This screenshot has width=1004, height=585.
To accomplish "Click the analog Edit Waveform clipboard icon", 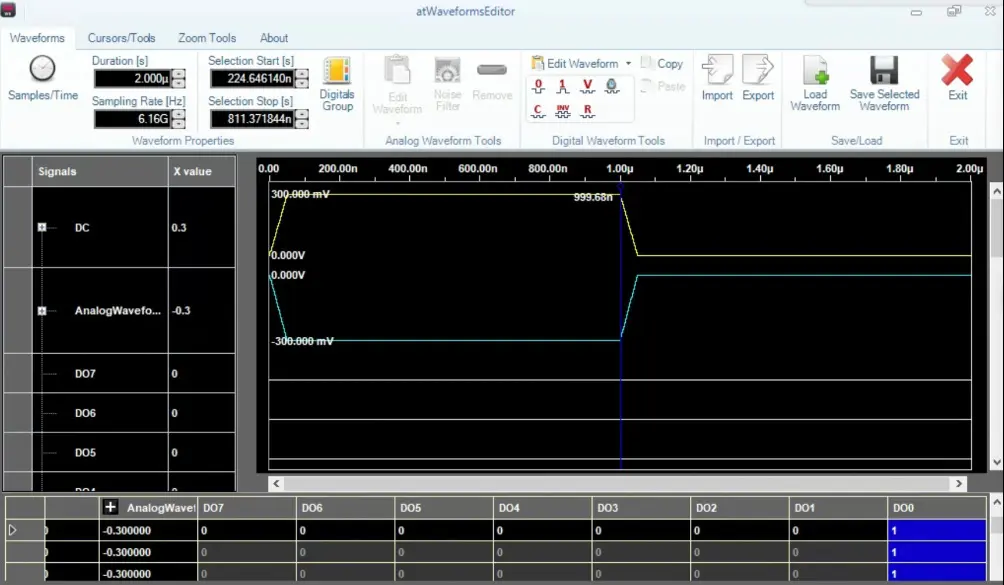I will point(397,70).
